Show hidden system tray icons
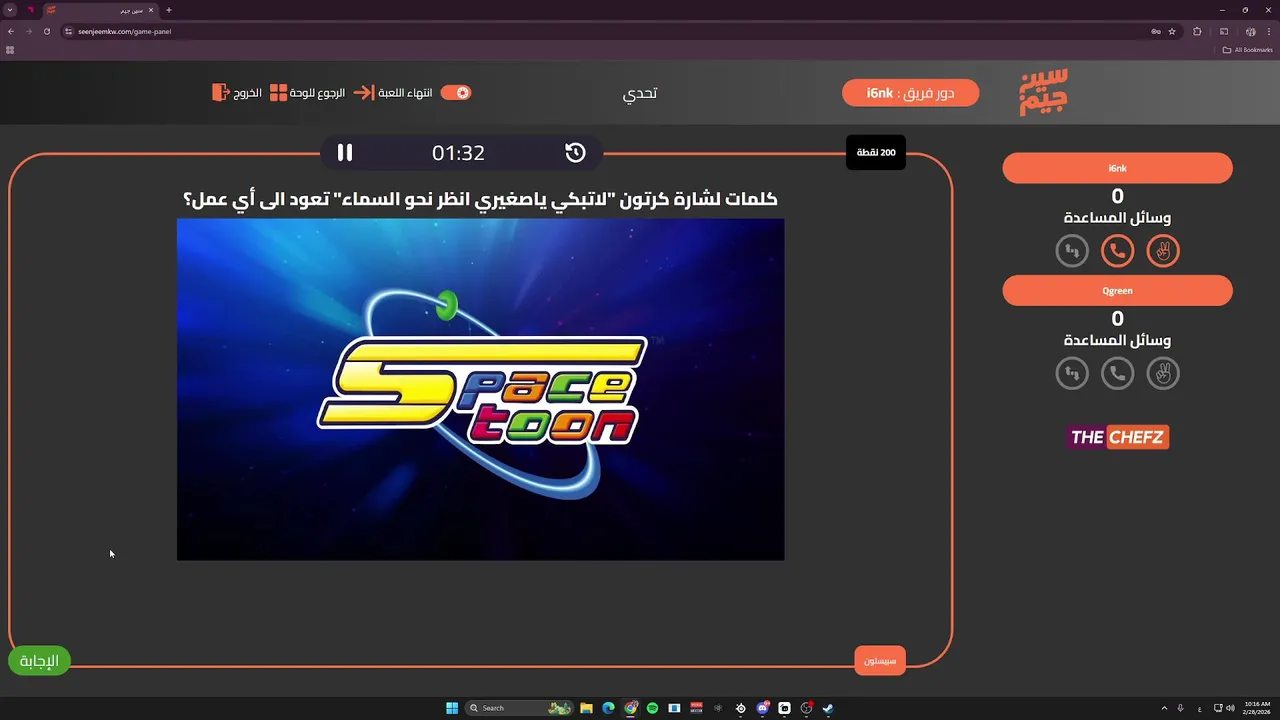Viewport: 1280px width, 720px height. [1164, 708]
